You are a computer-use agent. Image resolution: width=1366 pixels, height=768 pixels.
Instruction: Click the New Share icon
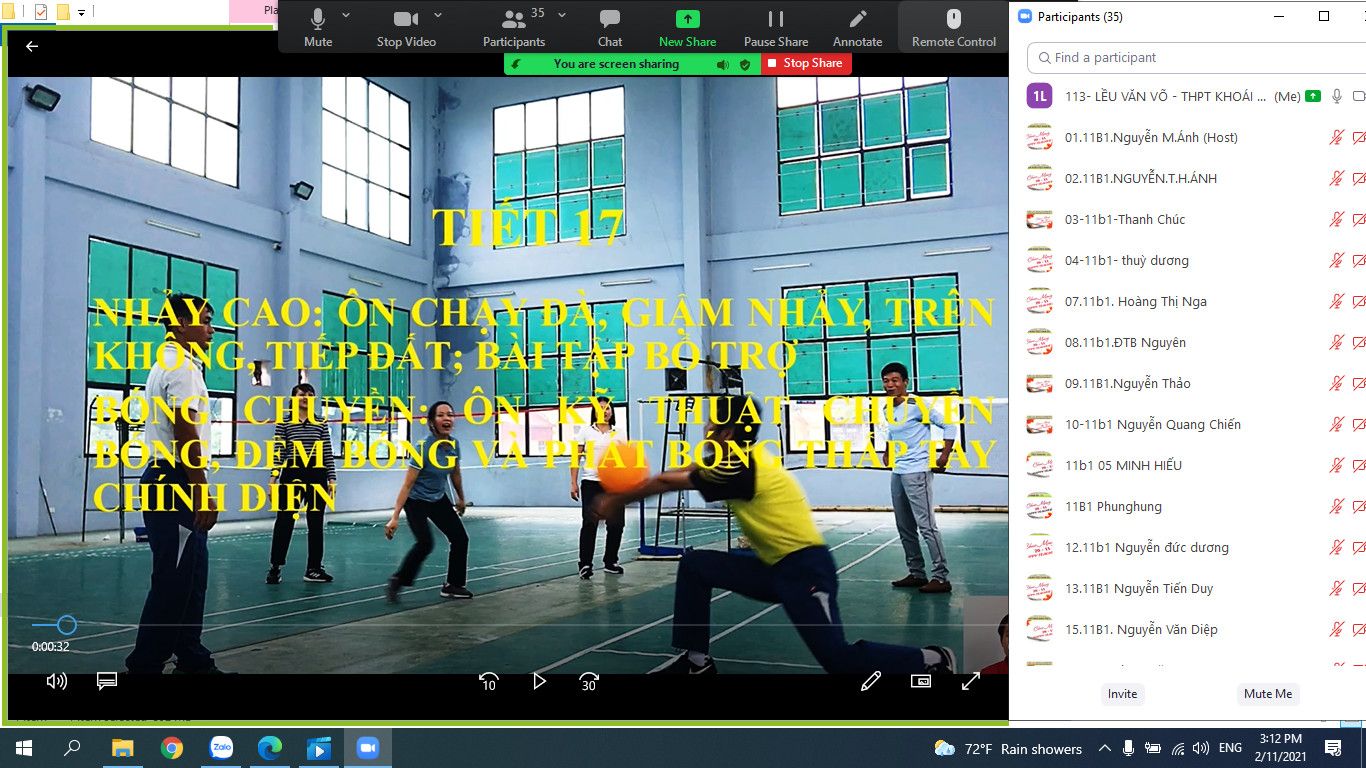point(687,20)
